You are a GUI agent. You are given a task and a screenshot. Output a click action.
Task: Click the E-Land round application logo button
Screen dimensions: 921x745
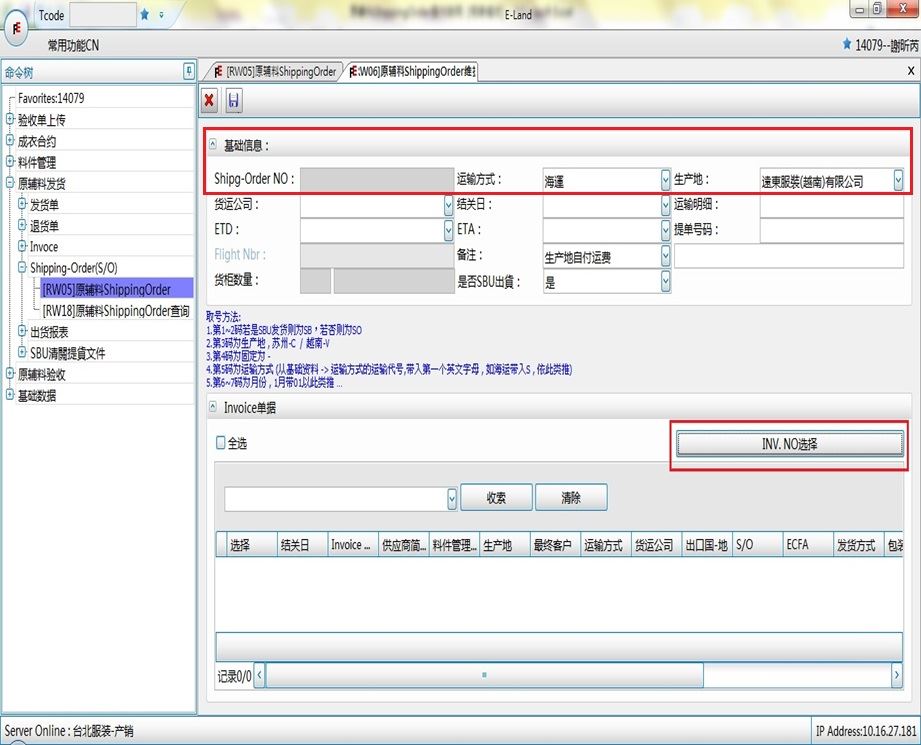pyautogui.click(x=17, y=27)
